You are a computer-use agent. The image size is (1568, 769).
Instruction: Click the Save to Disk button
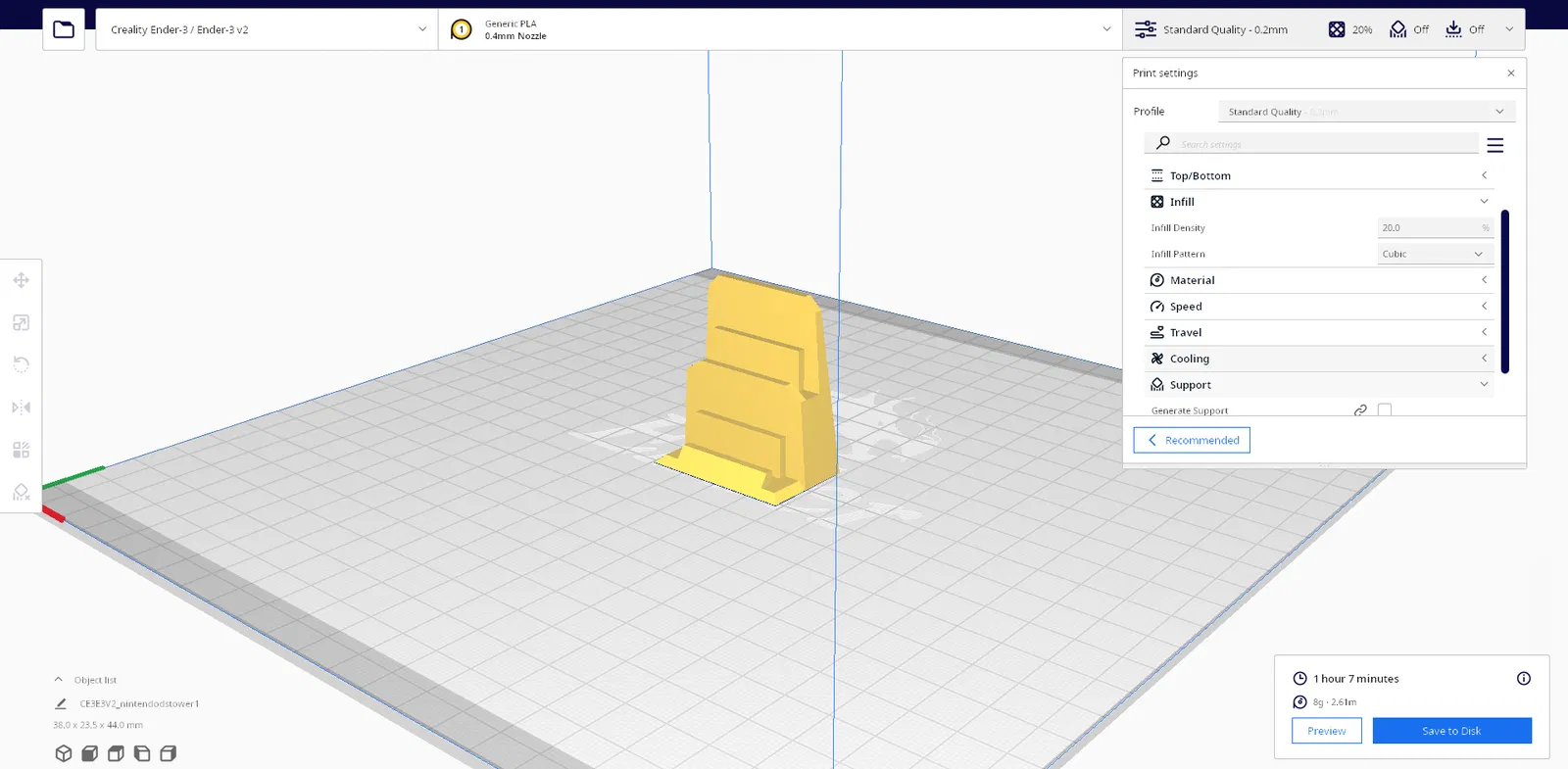click(x=1451, y=731)
